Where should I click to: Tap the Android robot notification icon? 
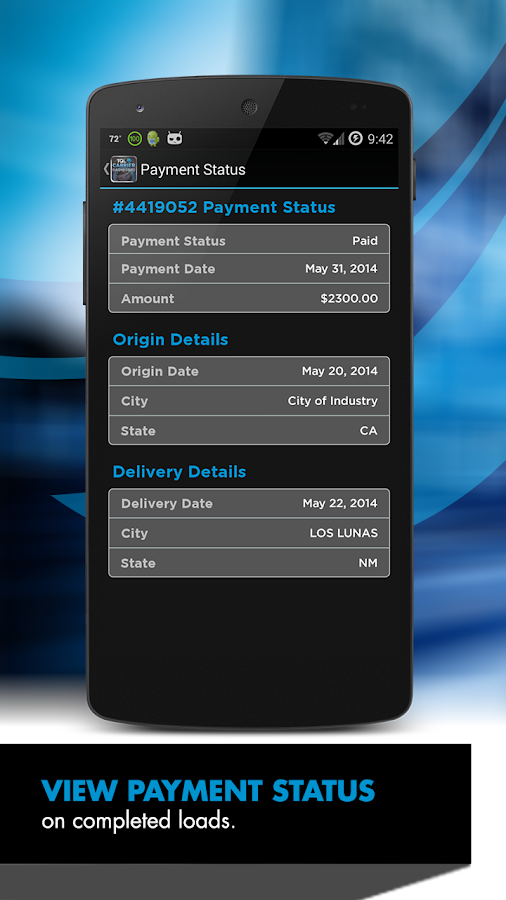point(153,138)
